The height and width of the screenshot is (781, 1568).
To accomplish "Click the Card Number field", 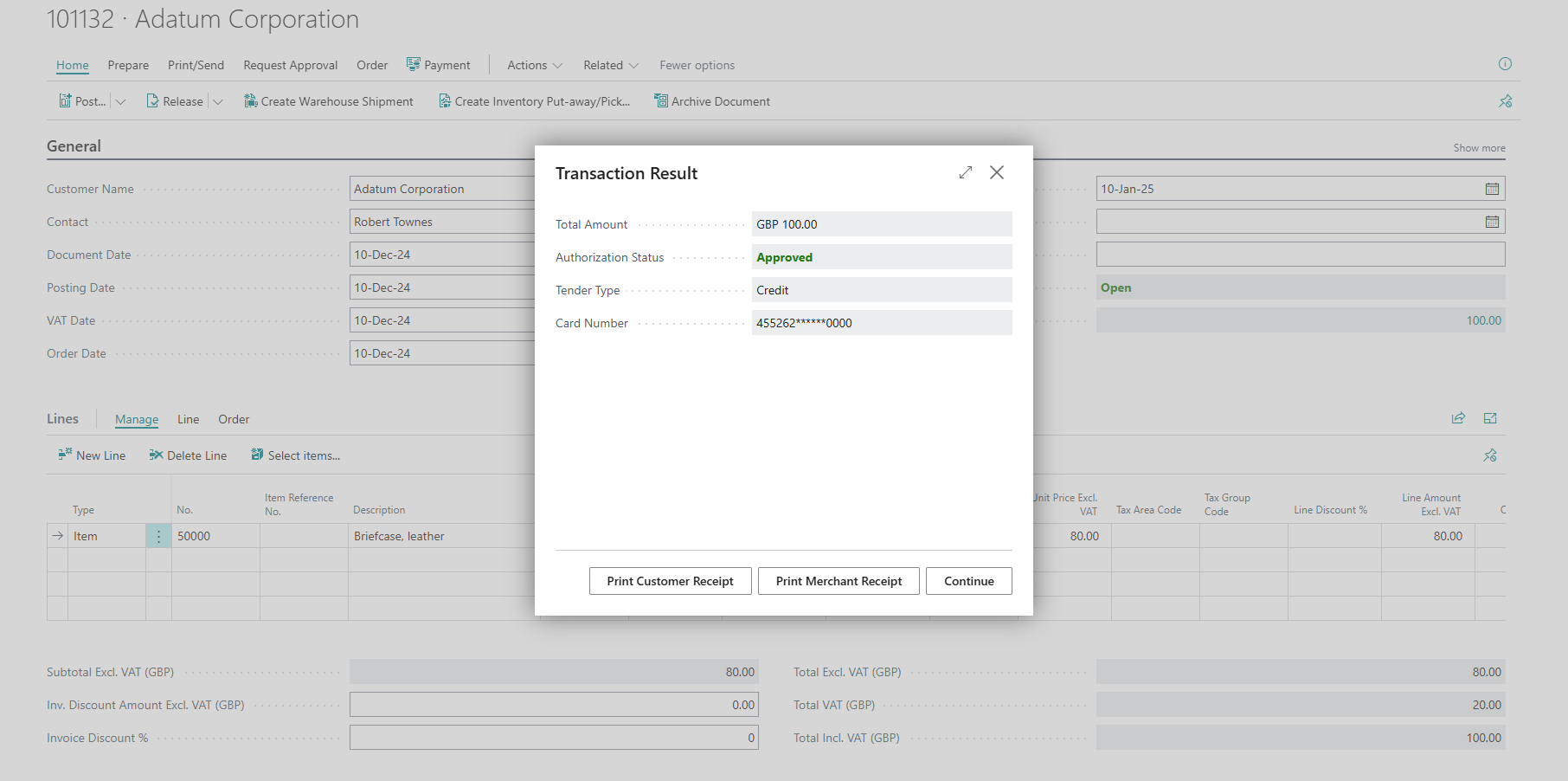I will point(881,323).
